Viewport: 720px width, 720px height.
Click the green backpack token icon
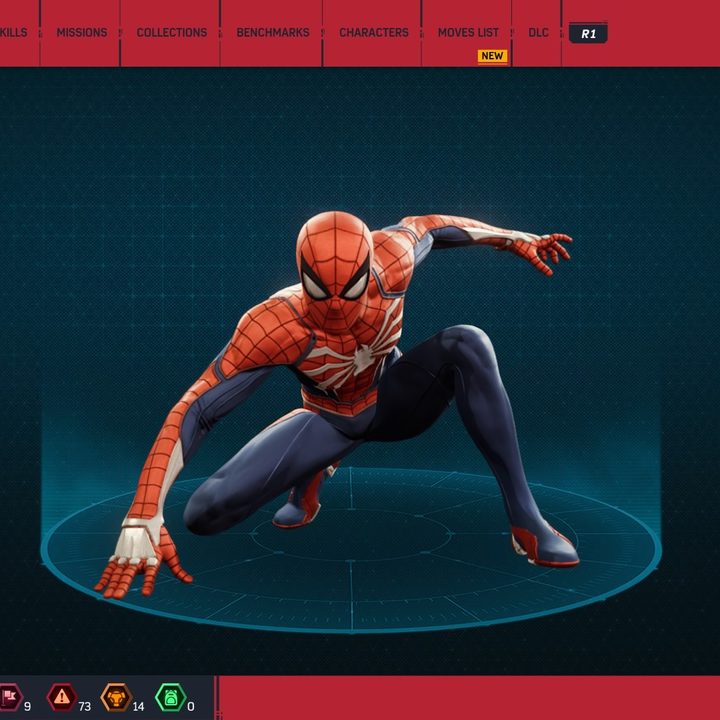(170, 697)
